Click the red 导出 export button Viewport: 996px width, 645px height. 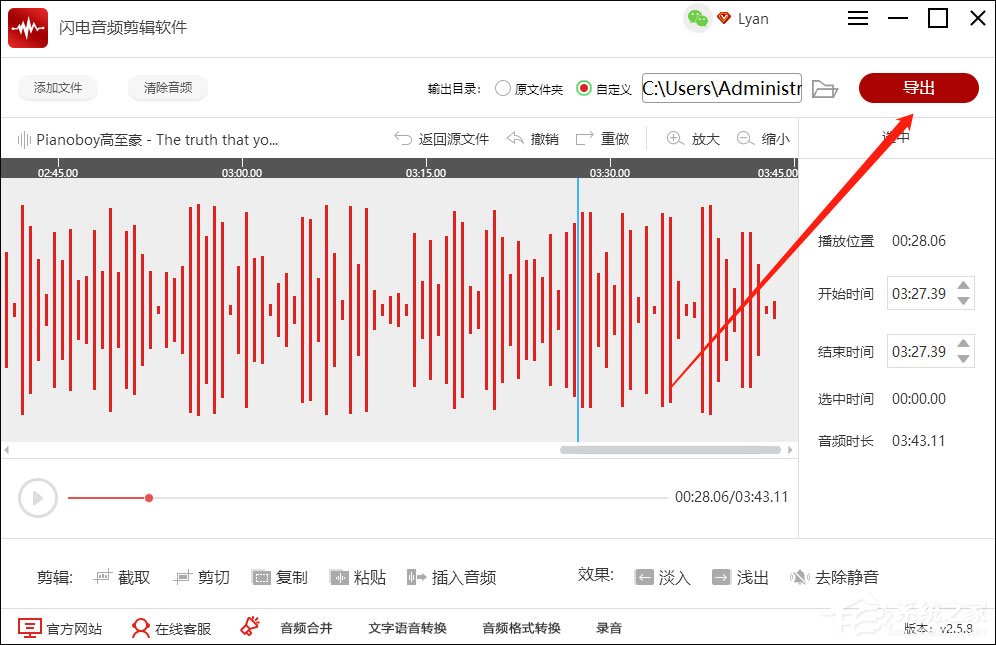pyautogui.click(x=917, y=88)
